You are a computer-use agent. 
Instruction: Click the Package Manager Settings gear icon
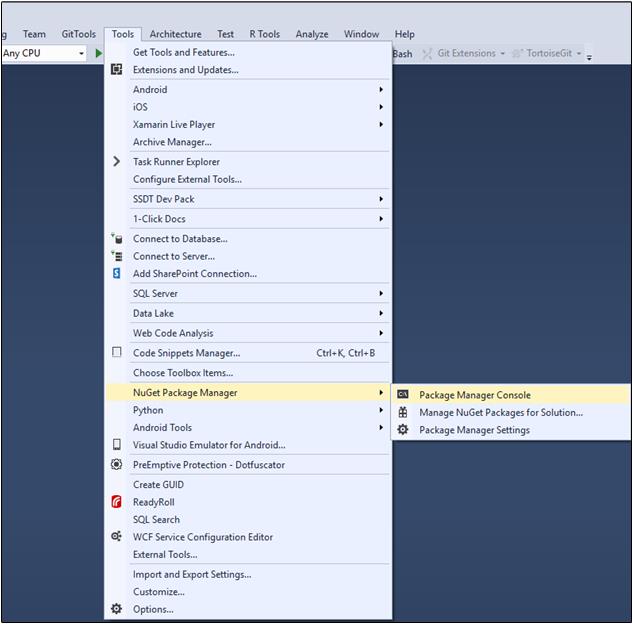tap(402, 429)
